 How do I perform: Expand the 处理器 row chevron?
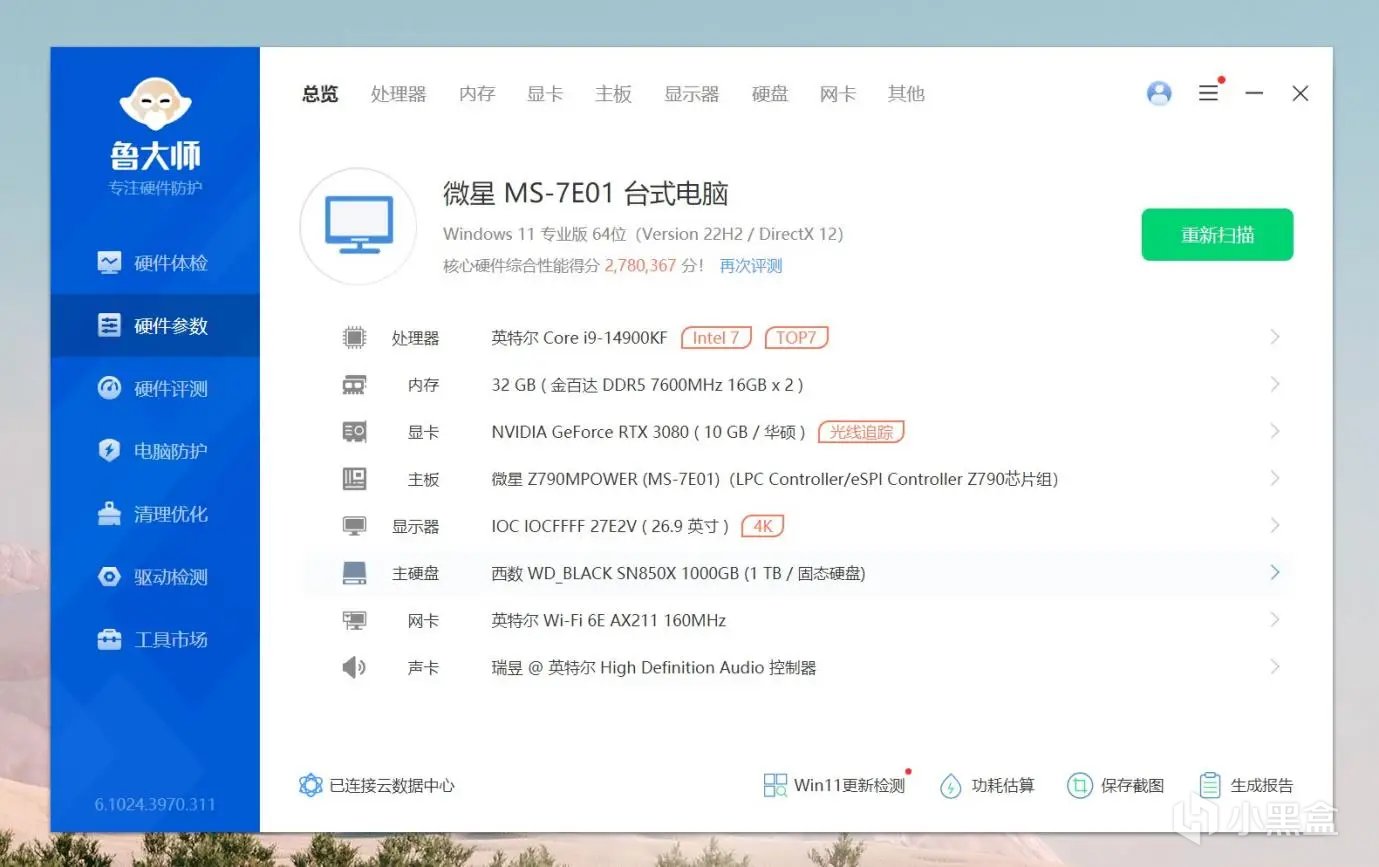(x=1275, y=337)
